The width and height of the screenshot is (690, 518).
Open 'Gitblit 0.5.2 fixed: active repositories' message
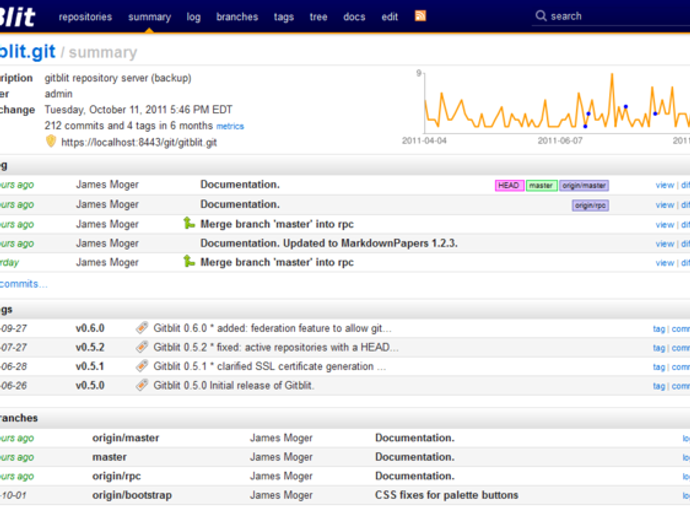tap(276, 347)
